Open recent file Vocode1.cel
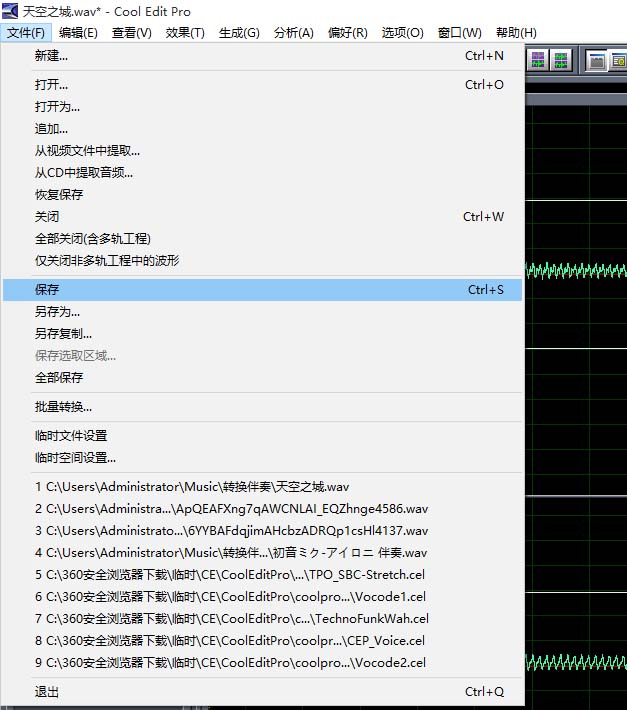The image size is (627, 710). point(262,597)
